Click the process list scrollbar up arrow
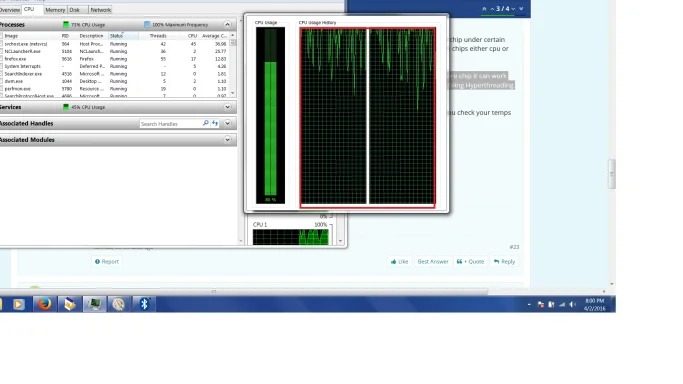This screenshot has height=384, width=683. [233, 35]
